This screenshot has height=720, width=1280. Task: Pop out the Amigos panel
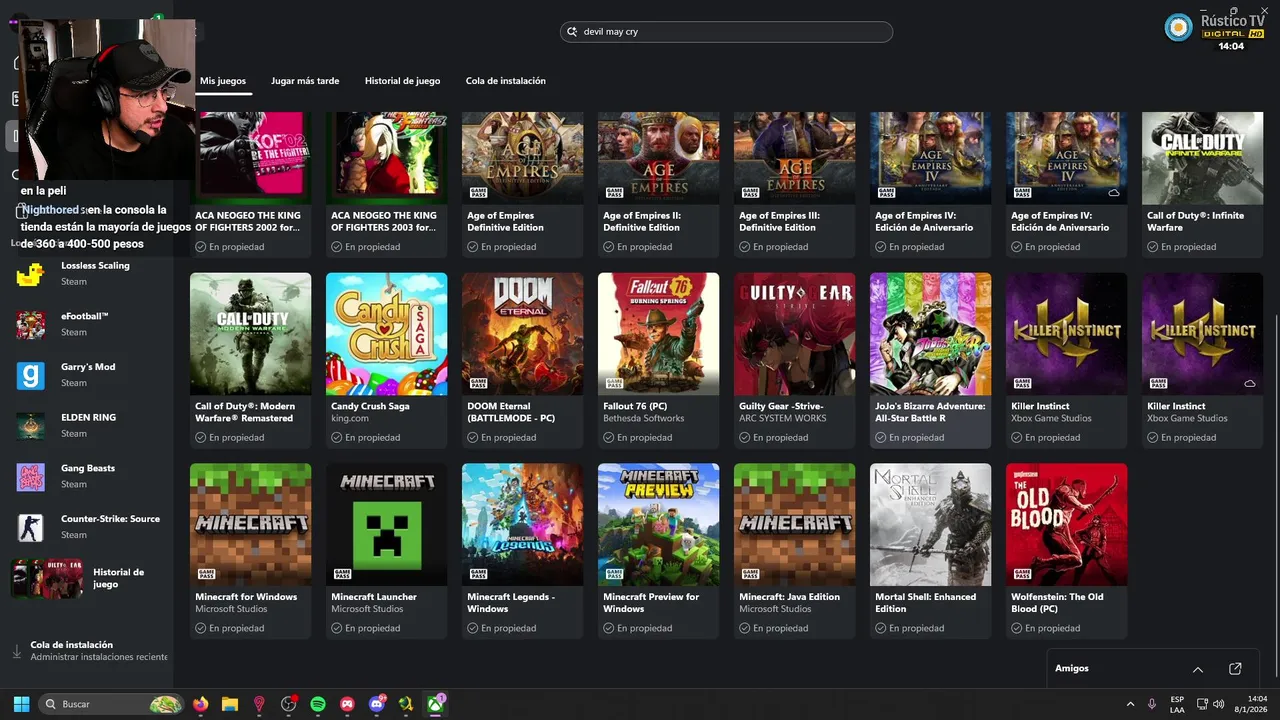[1235, 669]
